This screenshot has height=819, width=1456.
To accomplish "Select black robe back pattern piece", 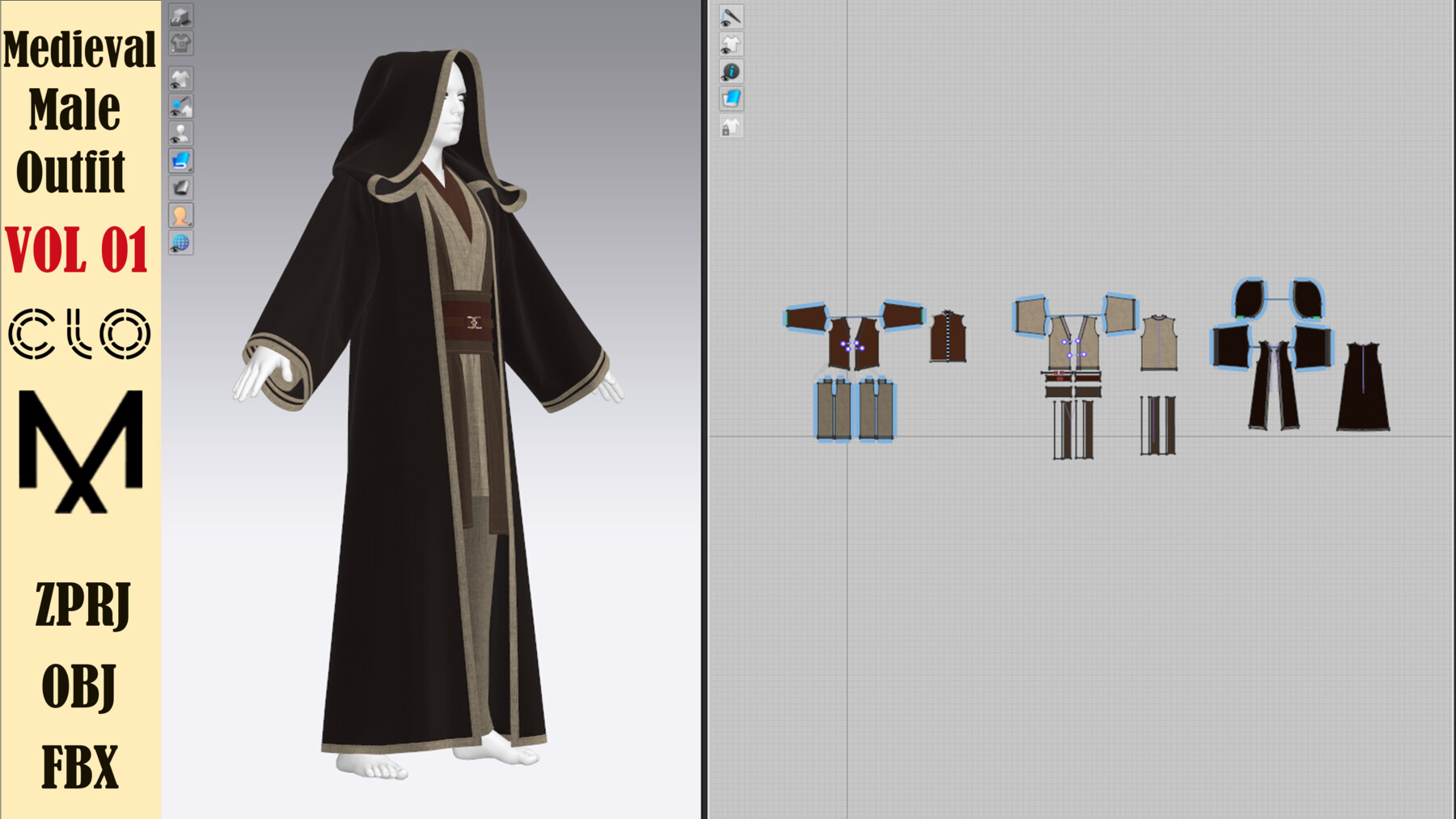I will point(1363,386).
